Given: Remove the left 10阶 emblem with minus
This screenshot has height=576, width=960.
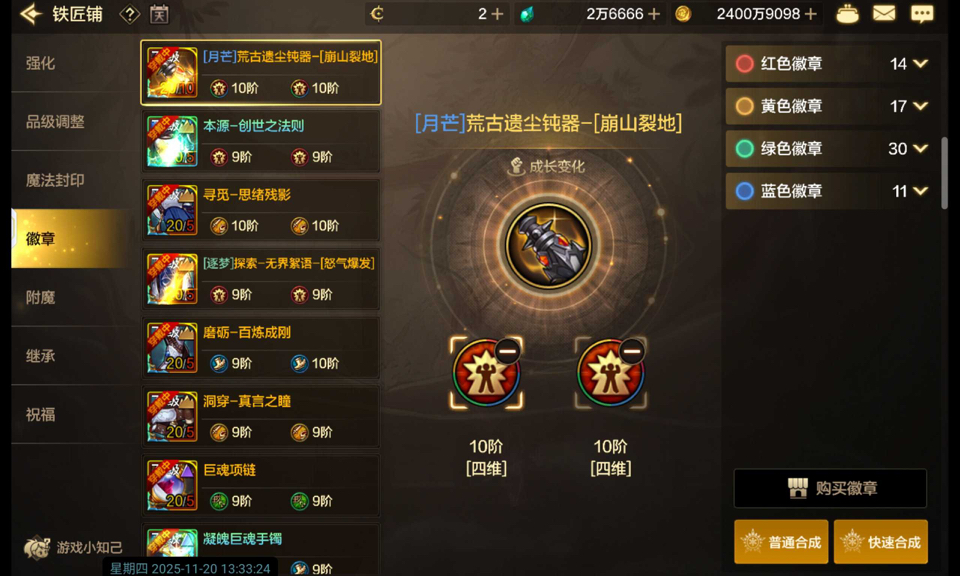Looking at the screenshot, I should (508, 351).
